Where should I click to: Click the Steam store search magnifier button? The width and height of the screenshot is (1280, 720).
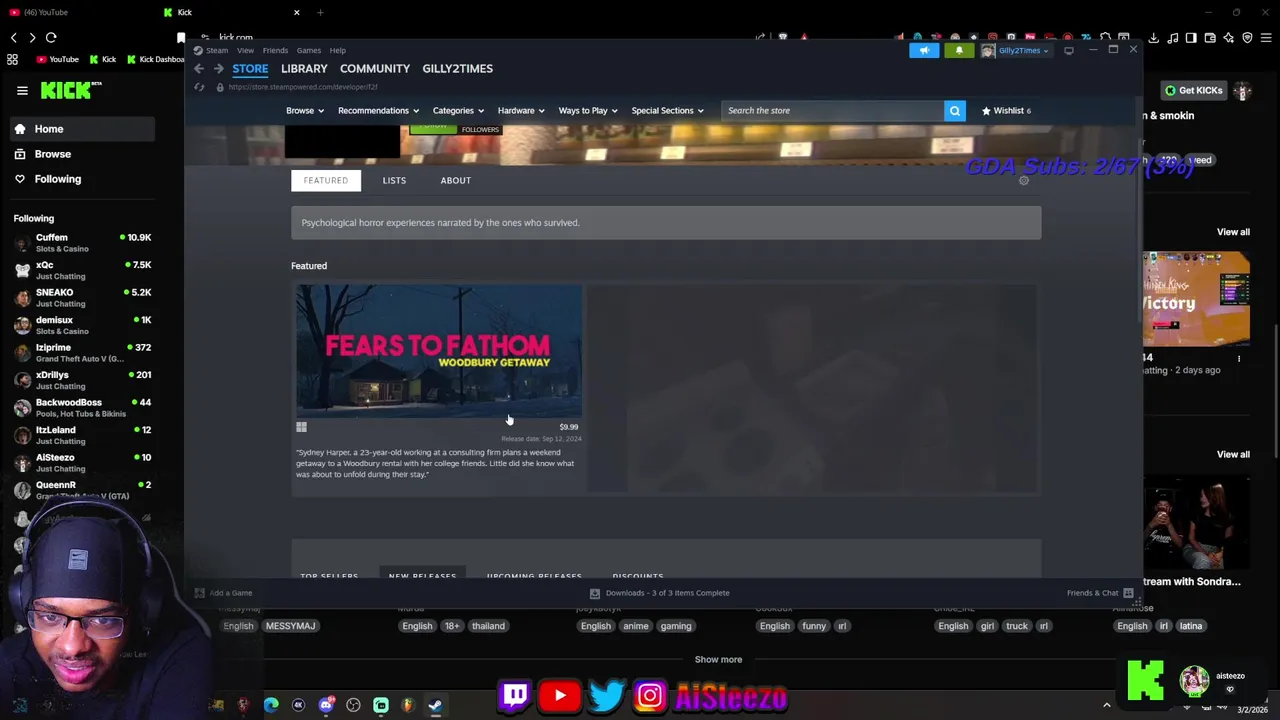click(x=955, y=110)
